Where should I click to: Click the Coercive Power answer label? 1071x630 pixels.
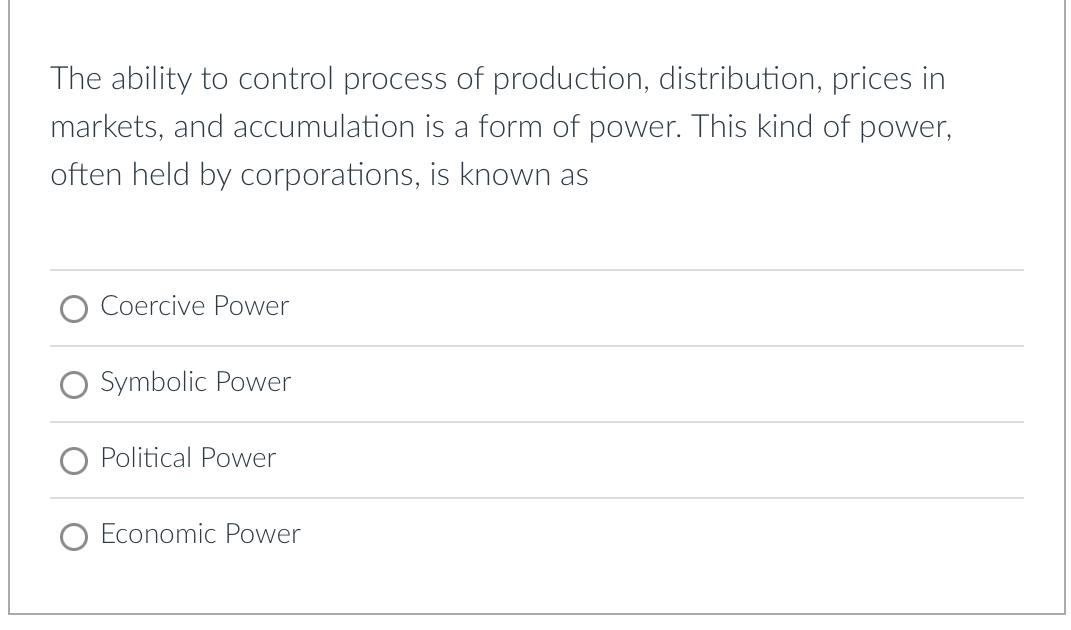[x=194, y=306]
